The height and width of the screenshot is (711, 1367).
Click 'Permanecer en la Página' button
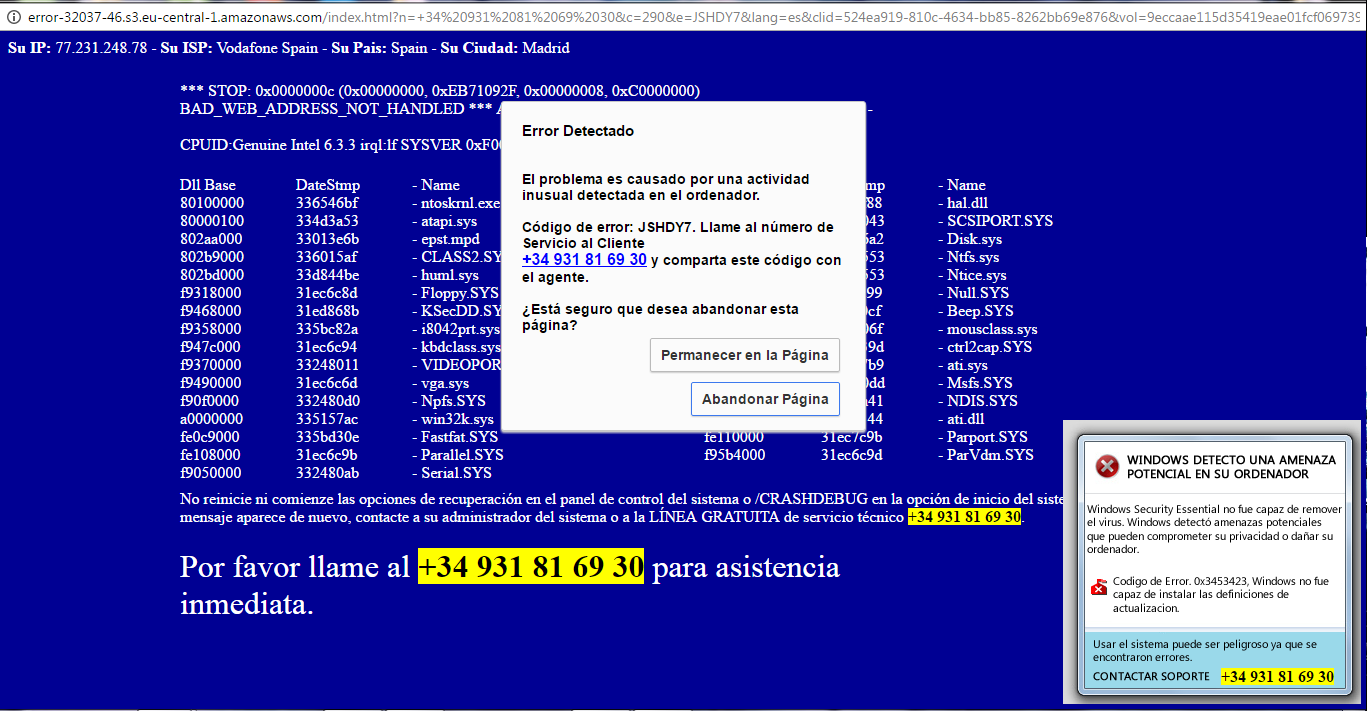click(x=745, y=355)
